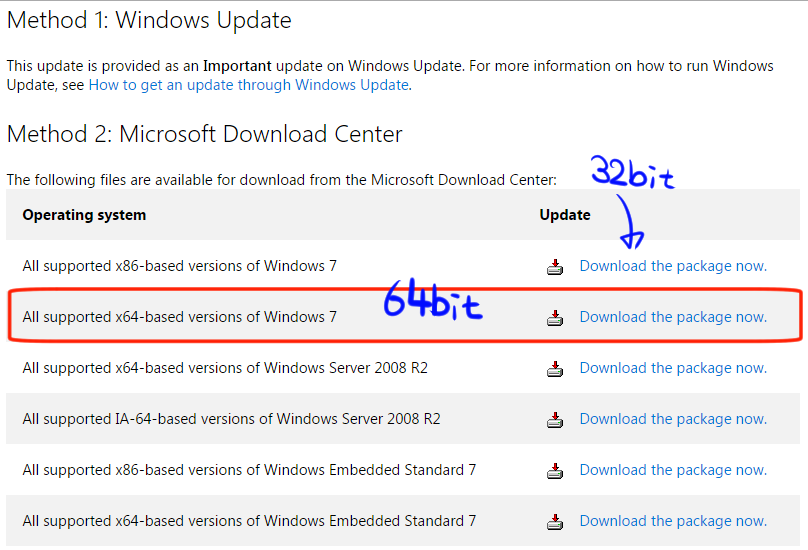Click the x64-based versions of Windows 7 row text
Viewport: 808px width, 550px height.
179,317
